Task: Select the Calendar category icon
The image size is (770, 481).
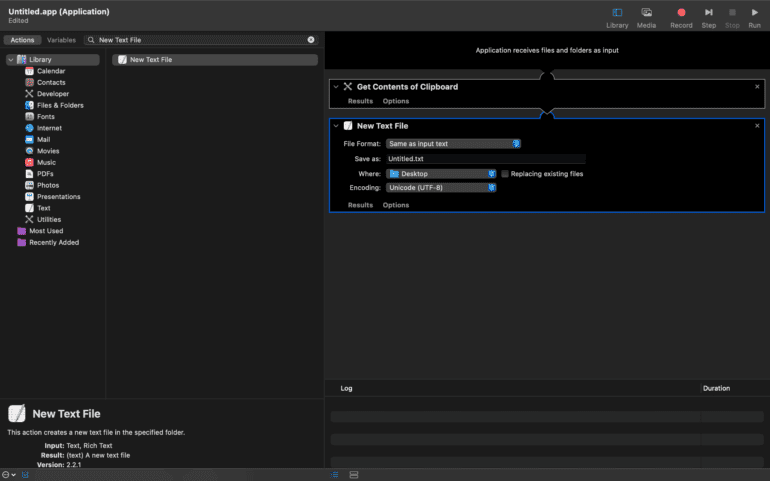Action: tap(30, 71)
